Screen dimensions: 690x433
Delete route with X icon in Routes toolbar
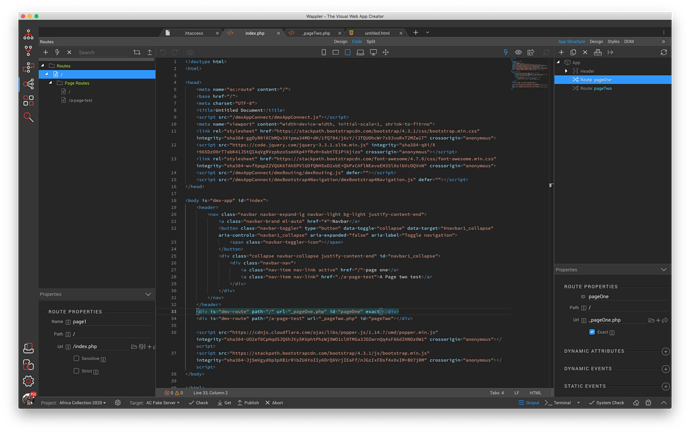tap(69, 52)
